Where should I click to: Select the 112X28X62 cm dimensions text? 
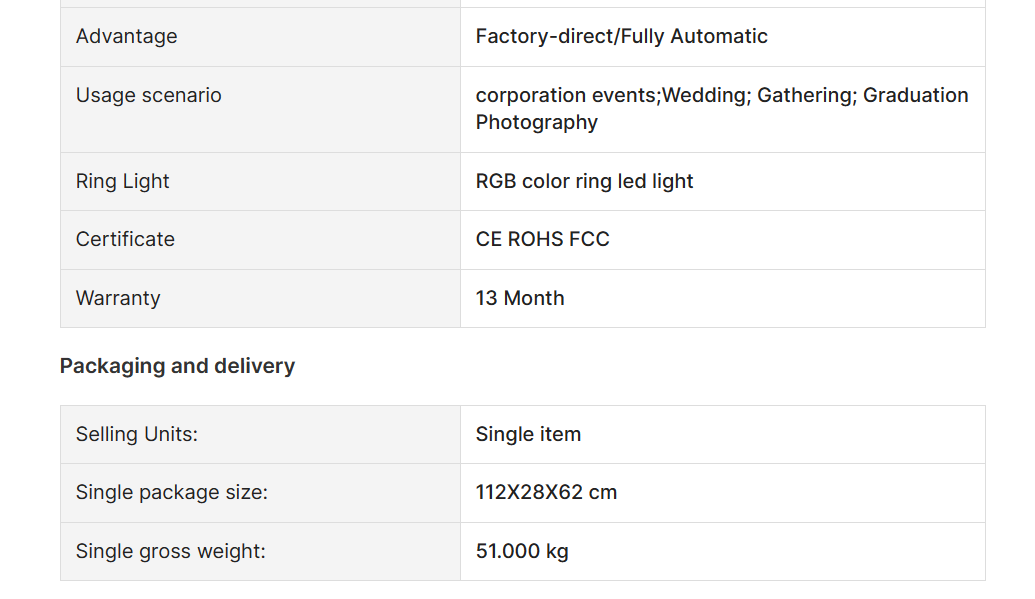click(x=546, y=493)
